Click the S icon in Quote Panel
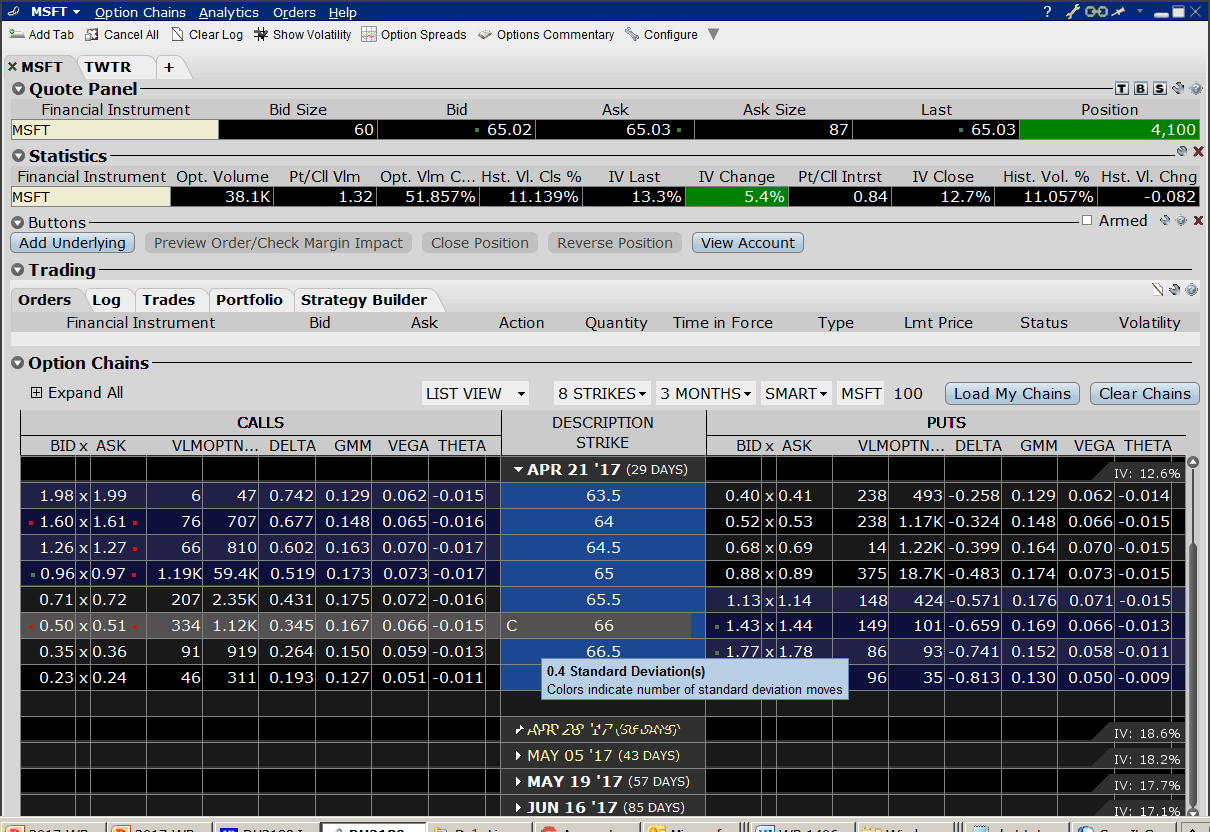 click(1158, 89)
